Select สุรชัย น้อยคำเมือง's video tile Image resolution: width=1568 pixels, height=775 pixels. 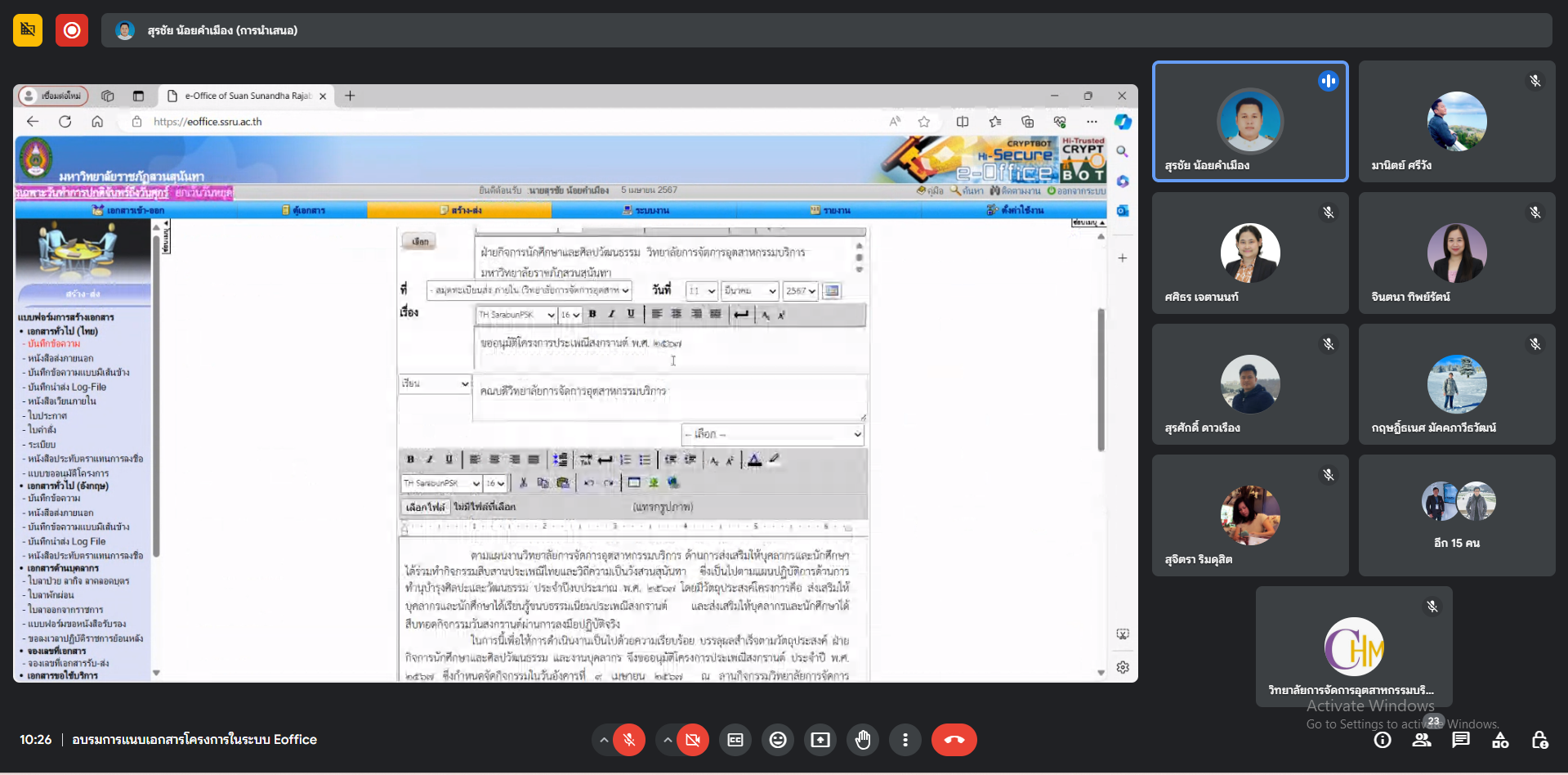(1249, 121)
